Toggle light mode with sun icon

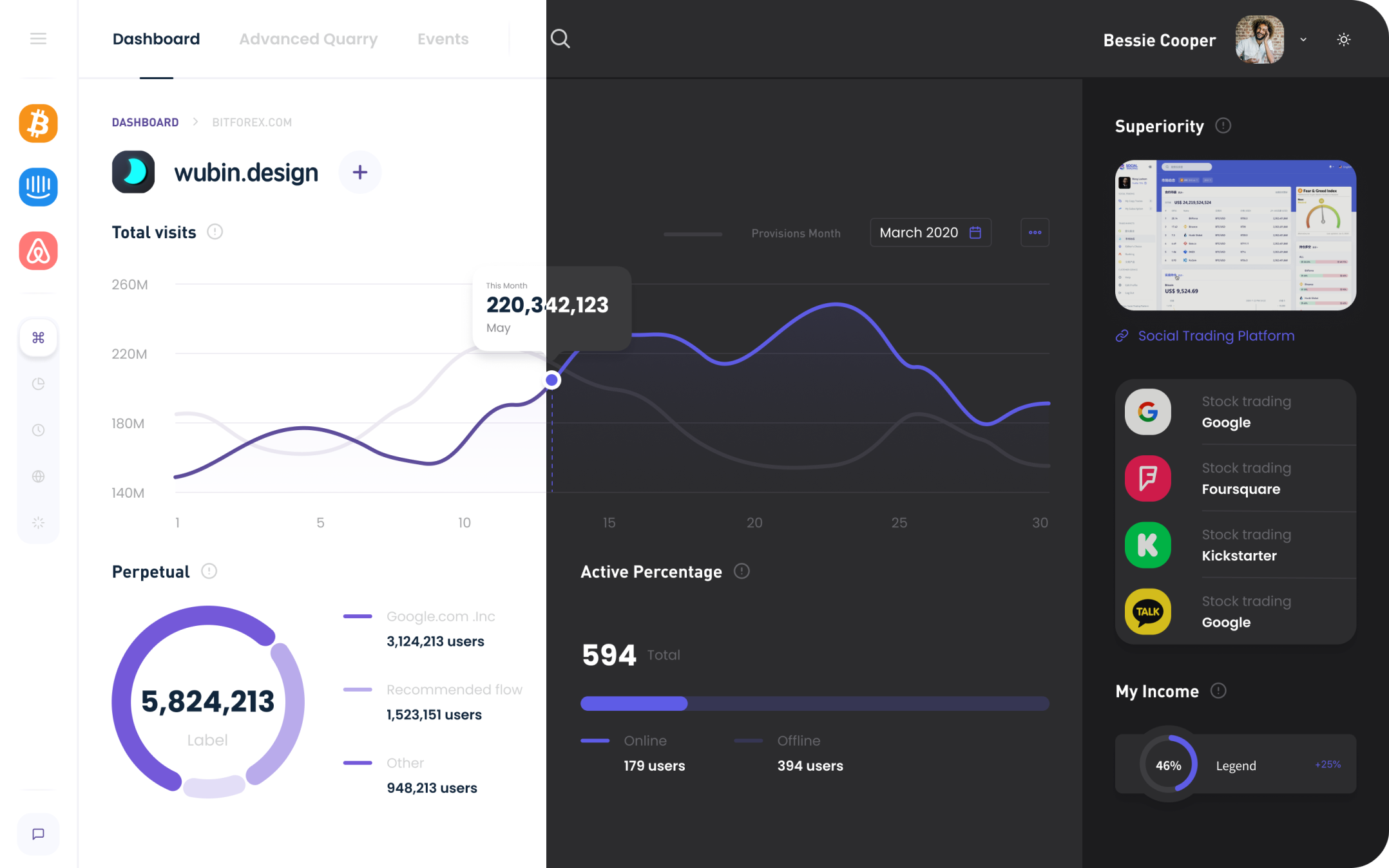click(1343, 39)
